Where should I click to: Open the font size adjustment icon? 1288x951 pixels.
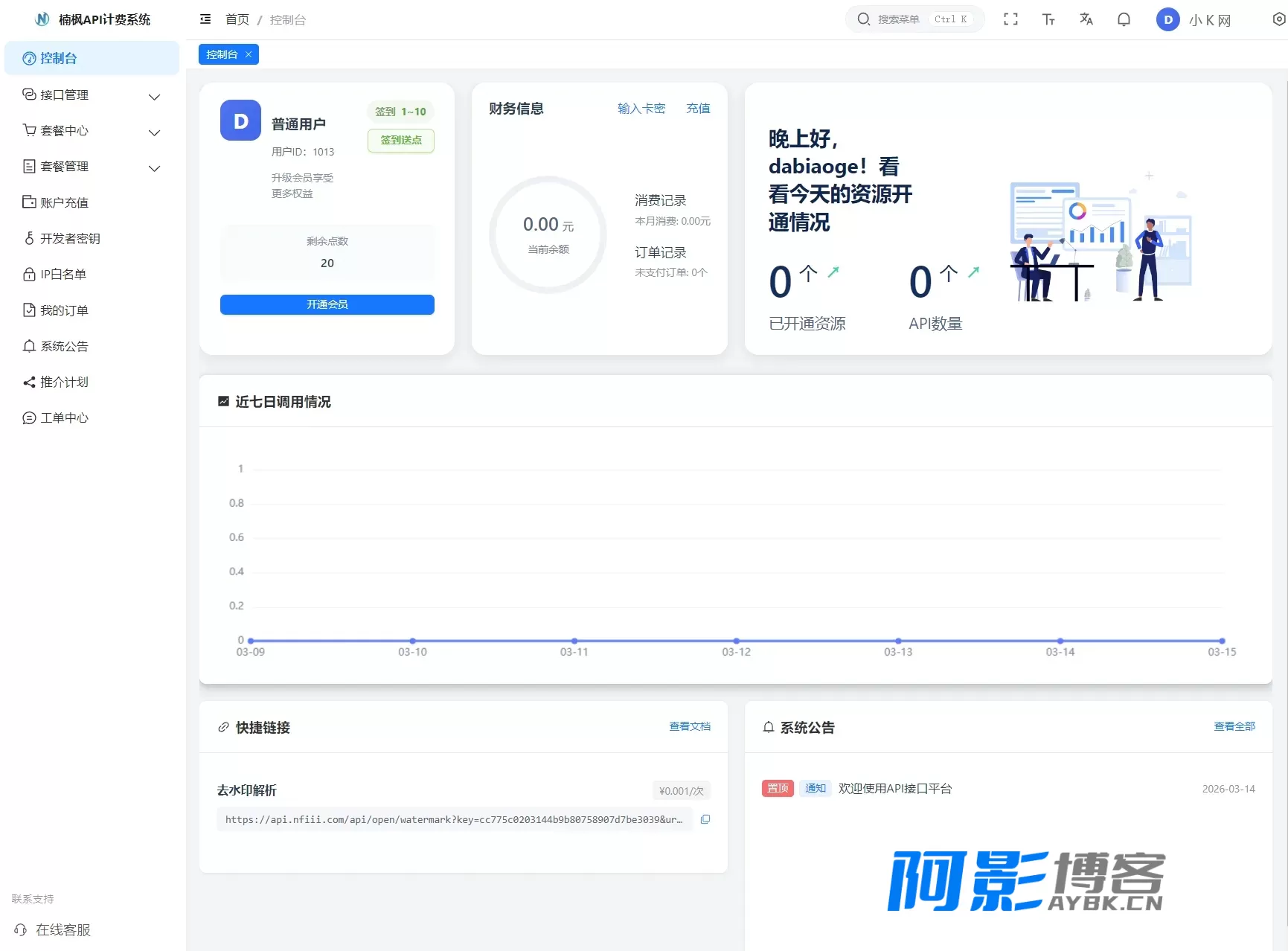click(x=1048, y=19)
